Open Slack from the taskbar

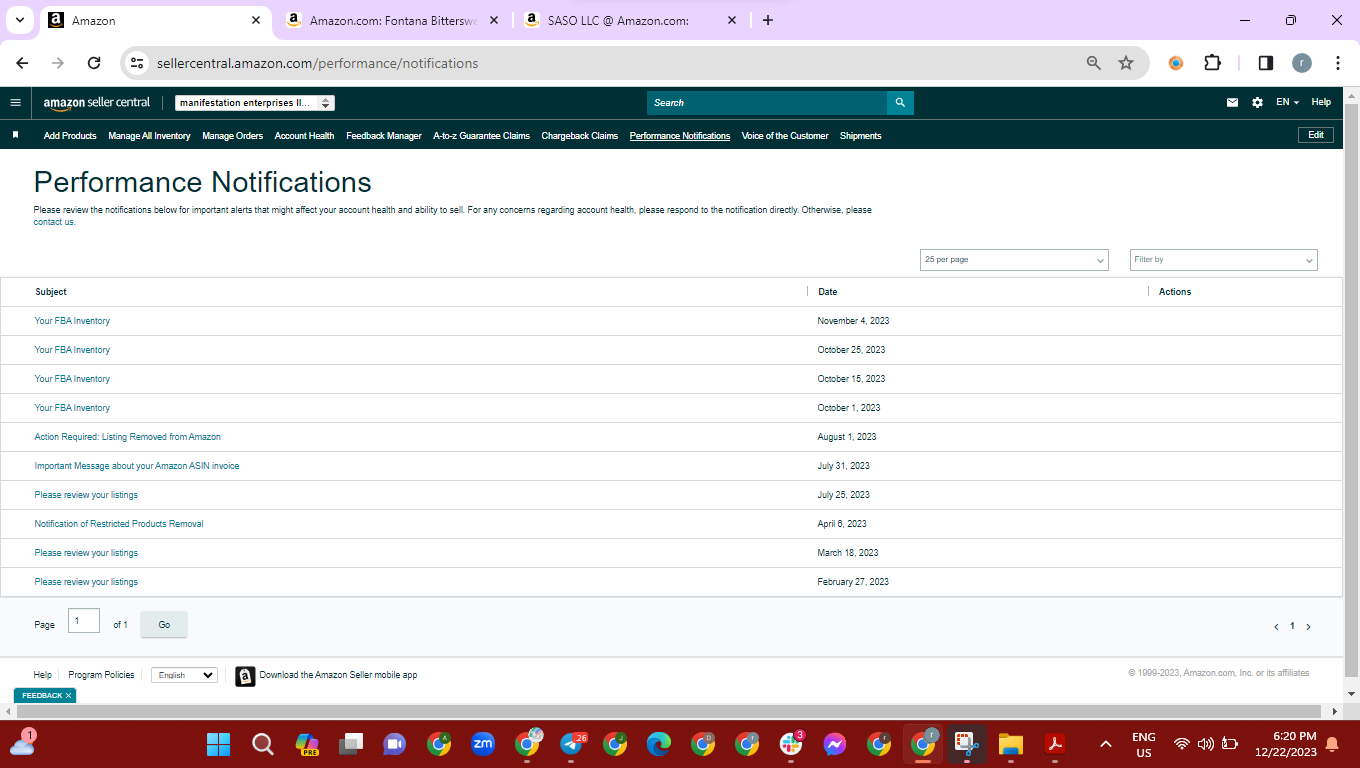click(x=791, y=744)
